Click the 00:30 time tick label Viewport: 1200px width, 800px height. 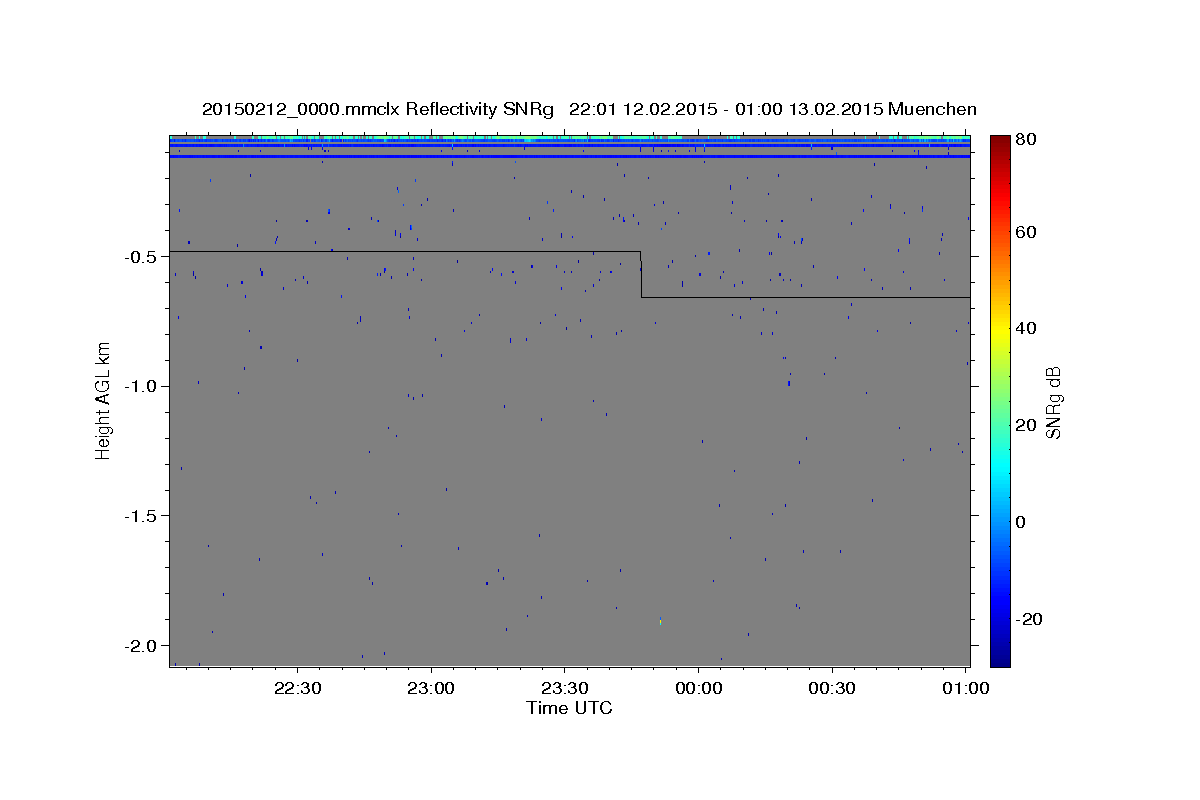pos(831,688)
